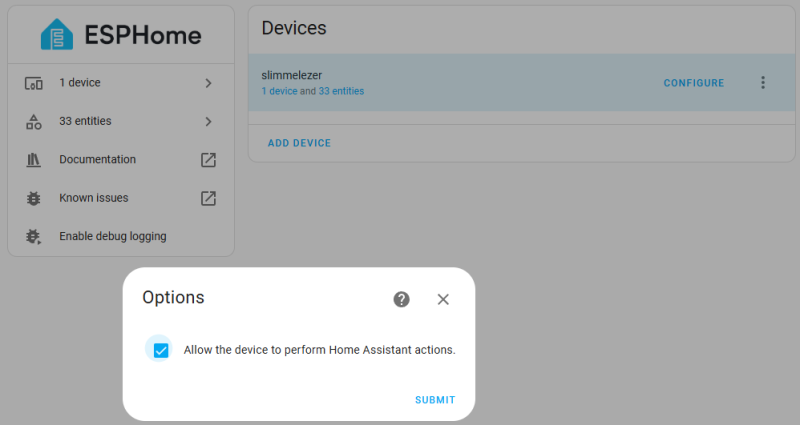Select Enable debug logging item

coord(112,237)
